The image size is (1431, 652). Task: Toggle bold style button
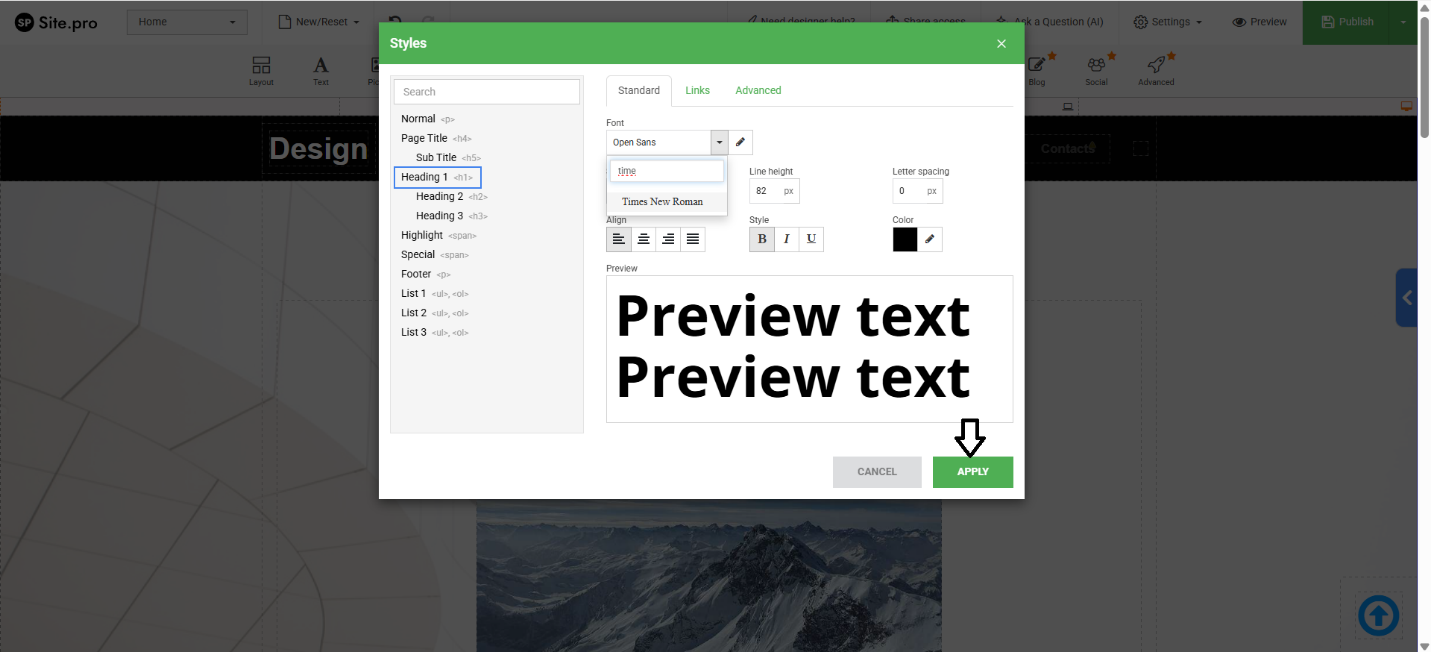tap(762, 239)
